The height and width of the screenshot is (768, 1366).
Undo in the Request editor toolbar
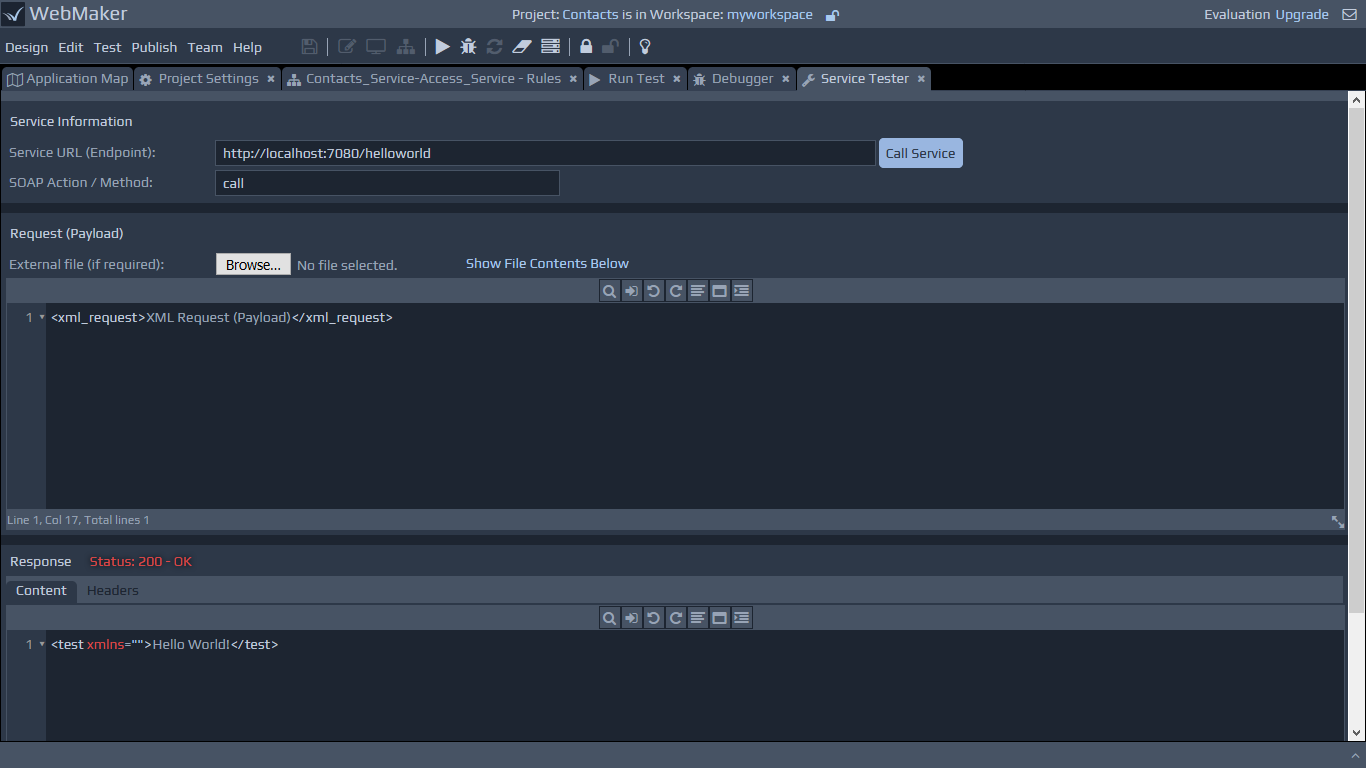coord(653,291)
